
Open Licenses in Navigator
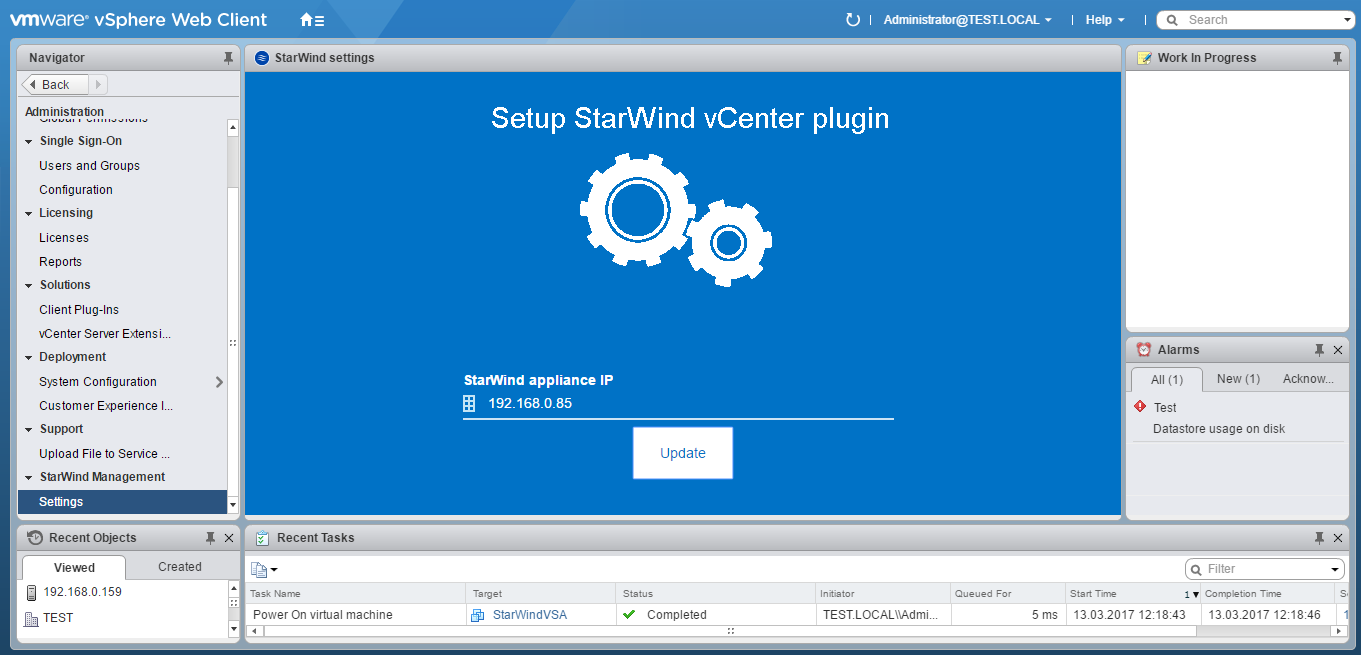[64, 238]
